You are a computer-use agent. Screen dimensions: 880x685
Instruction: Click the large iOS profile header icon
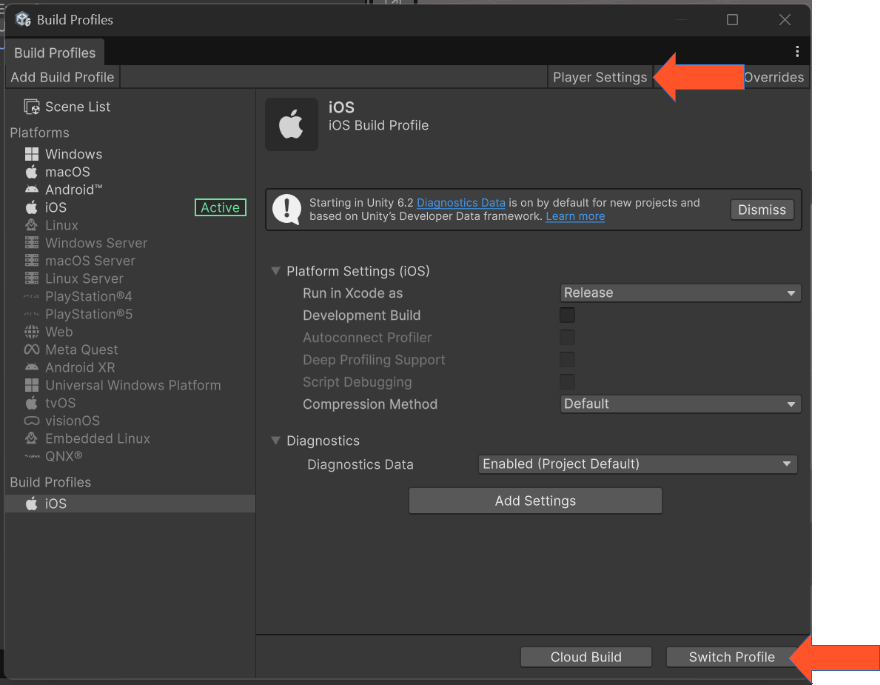[x=291, y=124]
